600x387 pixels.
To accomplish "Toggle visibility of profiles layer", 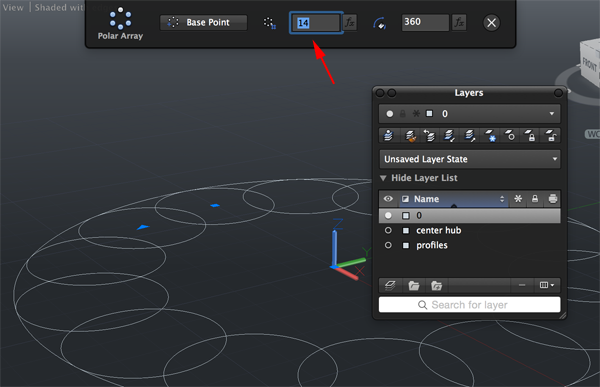I will coord(388,245).
